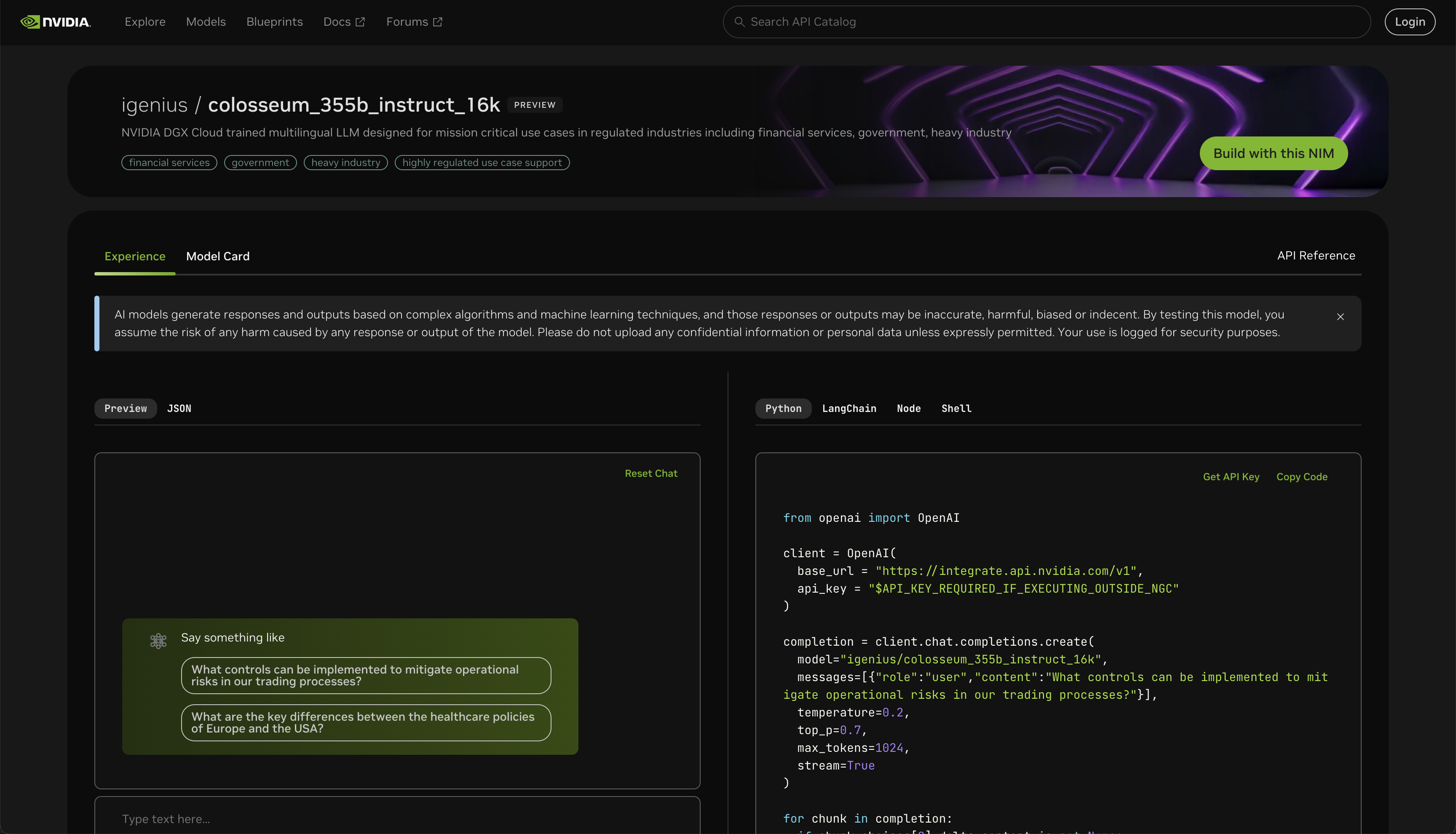
Task: Select the Preview output tab
Action: pyautogui.click(x=126, y=409)
